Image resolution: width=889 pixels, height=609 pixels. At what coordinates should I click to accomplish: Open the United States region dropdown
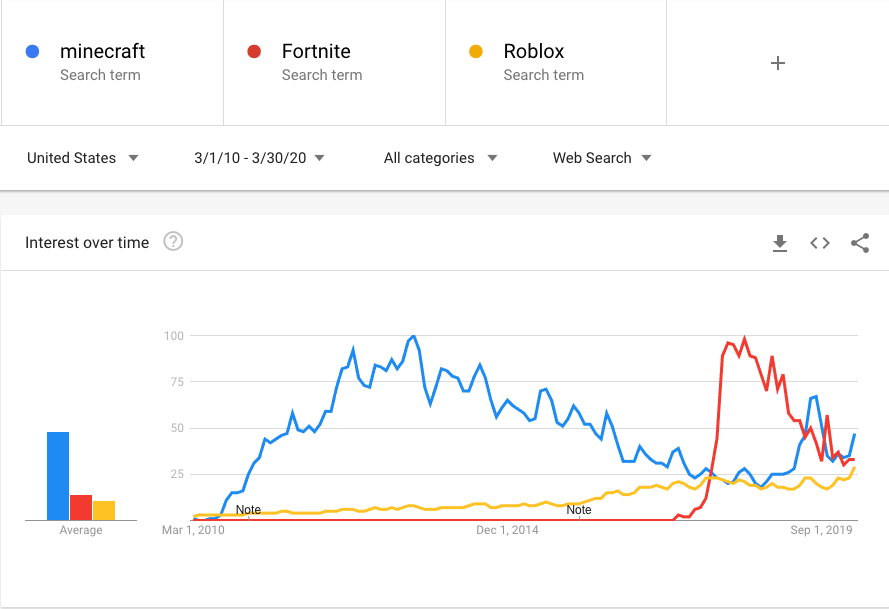tap(83, 158)
